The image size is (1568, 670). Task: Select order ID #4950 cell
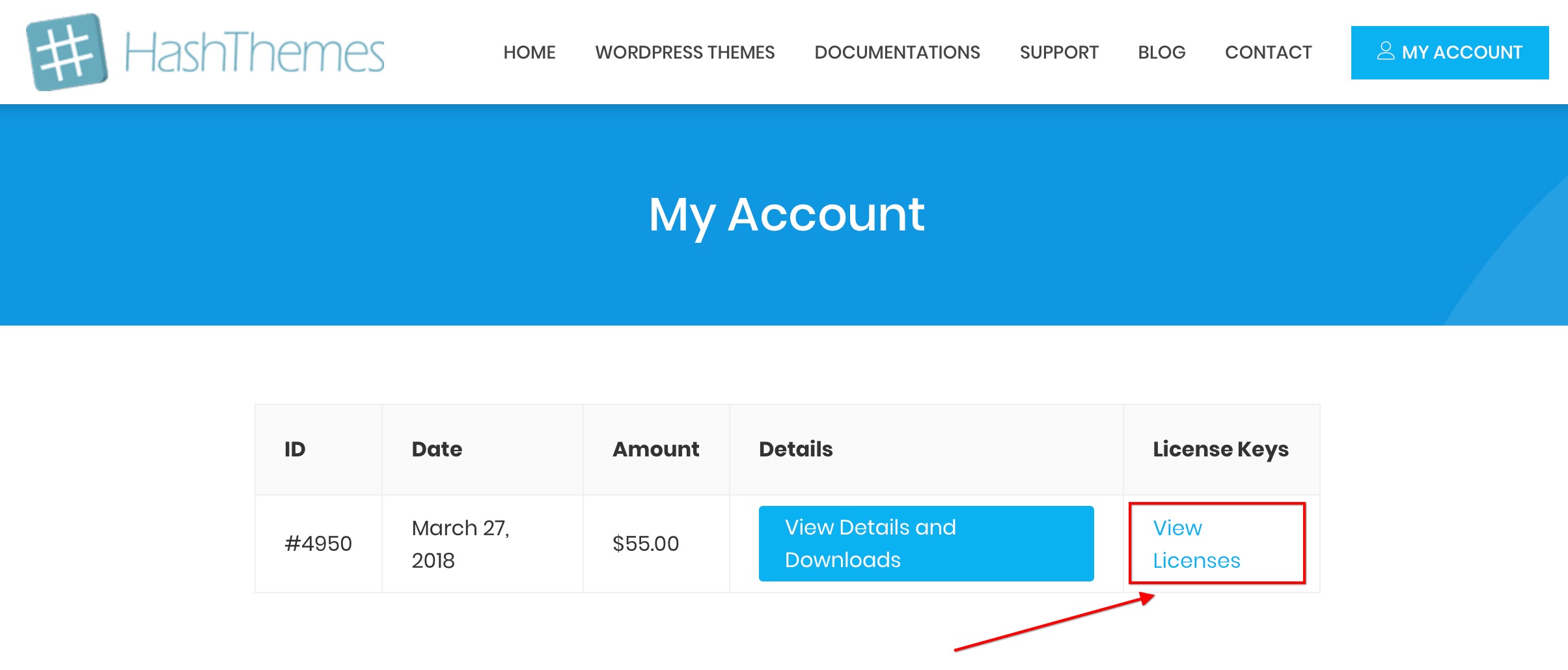[x=318, y=544]
